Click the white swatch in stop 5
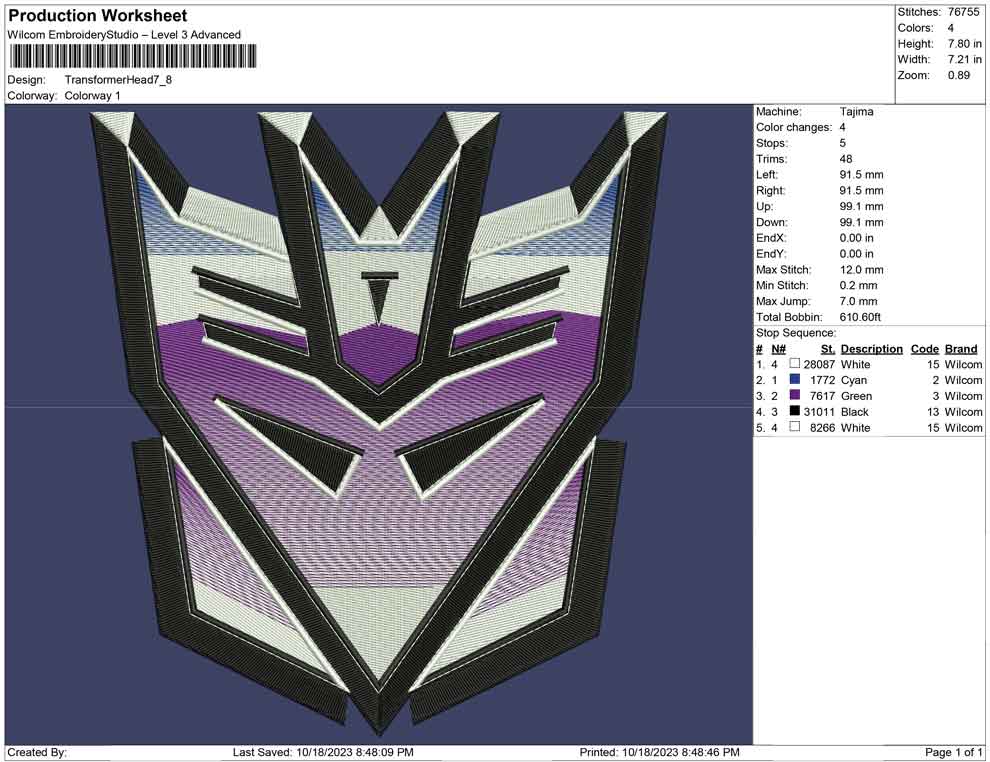The height and width of the screenshot is (762, 990). pyautogui.click(x=795, y=427)
